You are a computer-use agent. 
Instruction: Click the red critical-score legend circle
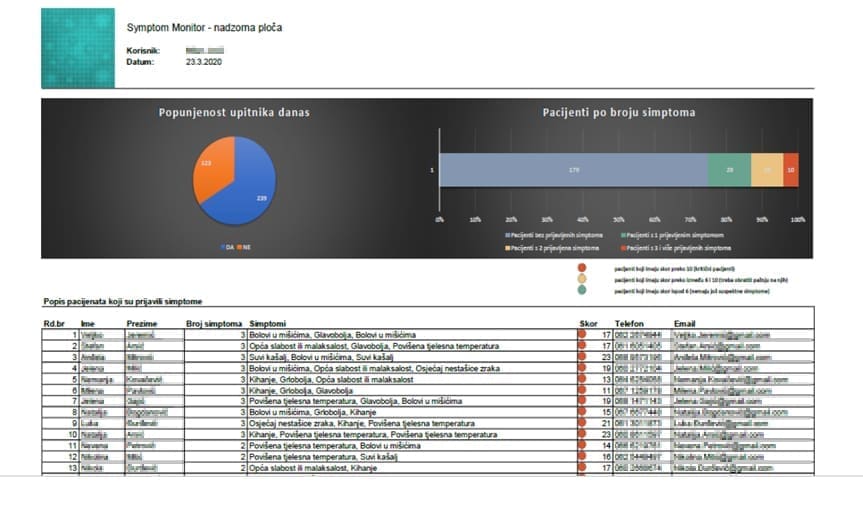[x=582, y=267]
